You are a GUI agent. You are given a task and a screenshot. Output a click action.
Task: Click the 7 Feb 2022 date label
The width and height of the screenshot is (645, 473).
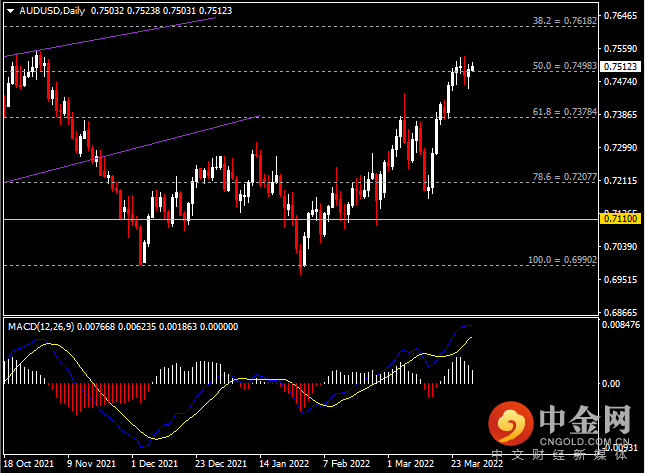click(346, 464)
